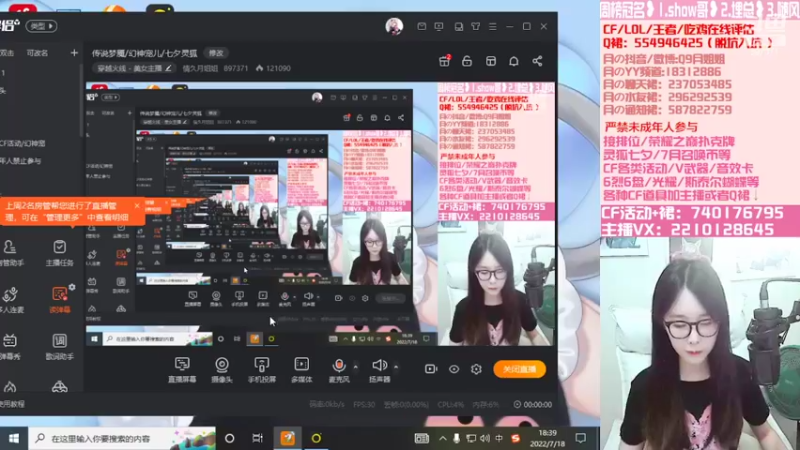
Task: Toggle the room lock icon
Action: click(467, 61)
